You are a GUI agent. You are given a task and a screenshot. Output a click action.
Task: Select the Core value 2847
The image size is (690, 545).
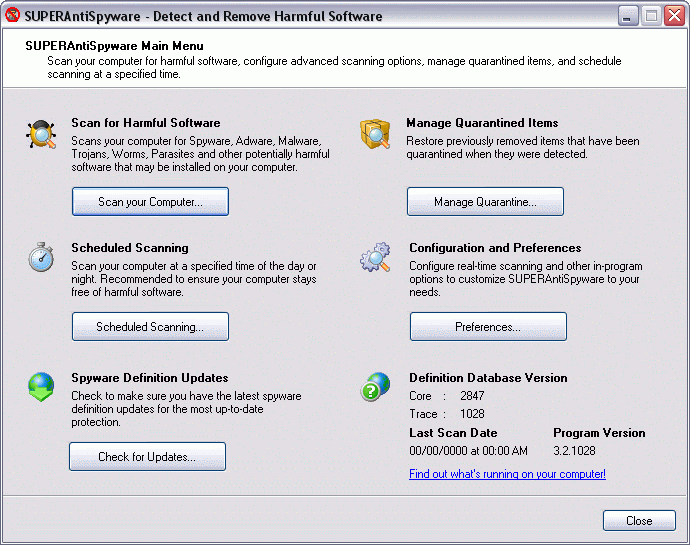472,396
